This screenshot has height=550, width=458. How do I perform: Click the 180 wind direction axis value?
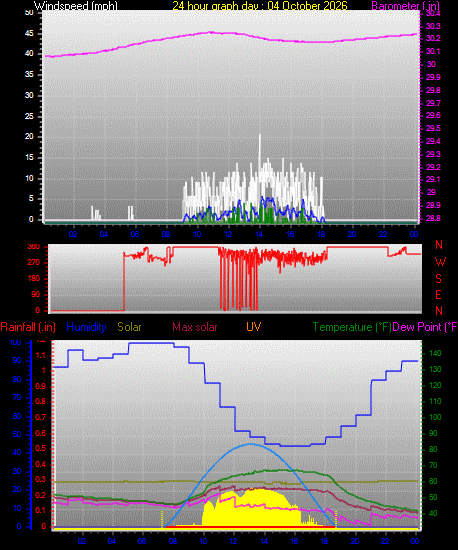pos(34,279)
